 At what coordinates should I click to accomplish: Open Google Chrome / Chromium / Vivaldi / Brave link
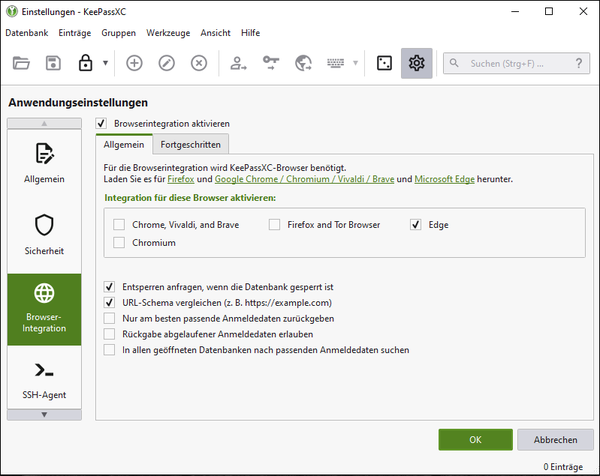pyautogui.click(x=304, y=179)
